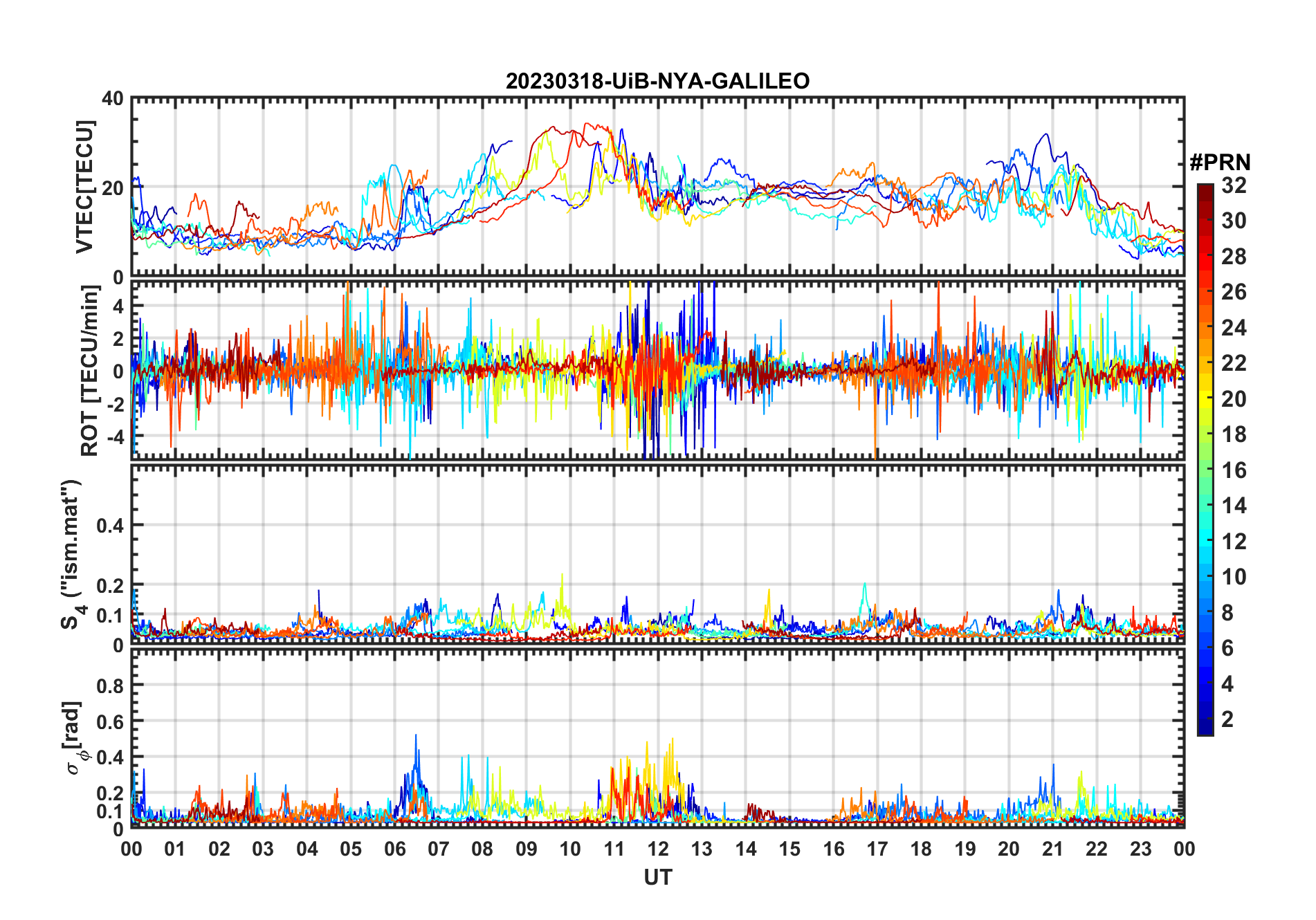Click the "-4" tick on the ROT axis
The width and height of the screenshot is (1316, 920).
[116, 436]
